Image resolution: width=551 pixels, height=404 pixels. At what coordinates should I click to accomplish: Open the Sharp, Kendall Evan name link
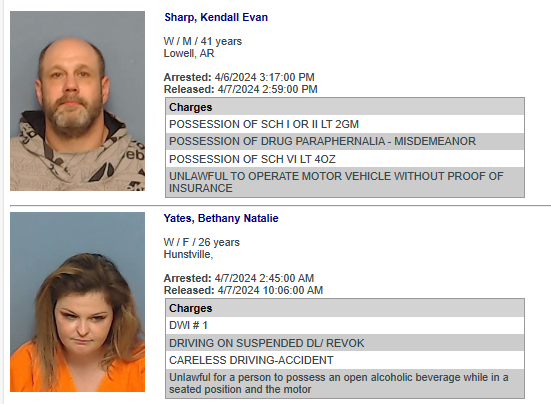tap(216, 17)
